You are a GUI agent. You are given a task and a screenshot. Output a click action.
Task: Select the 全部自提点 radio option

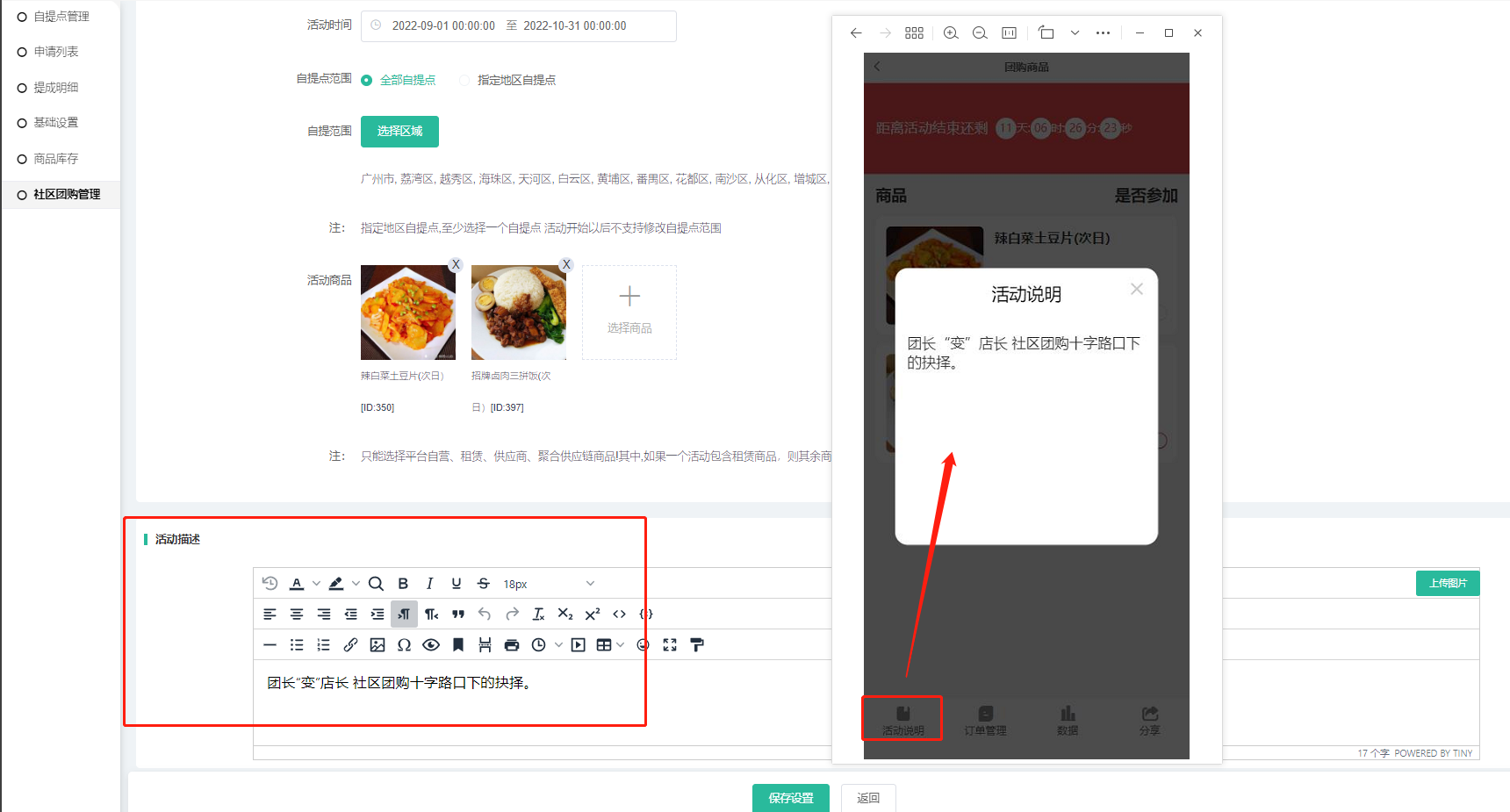pos(399,80)
